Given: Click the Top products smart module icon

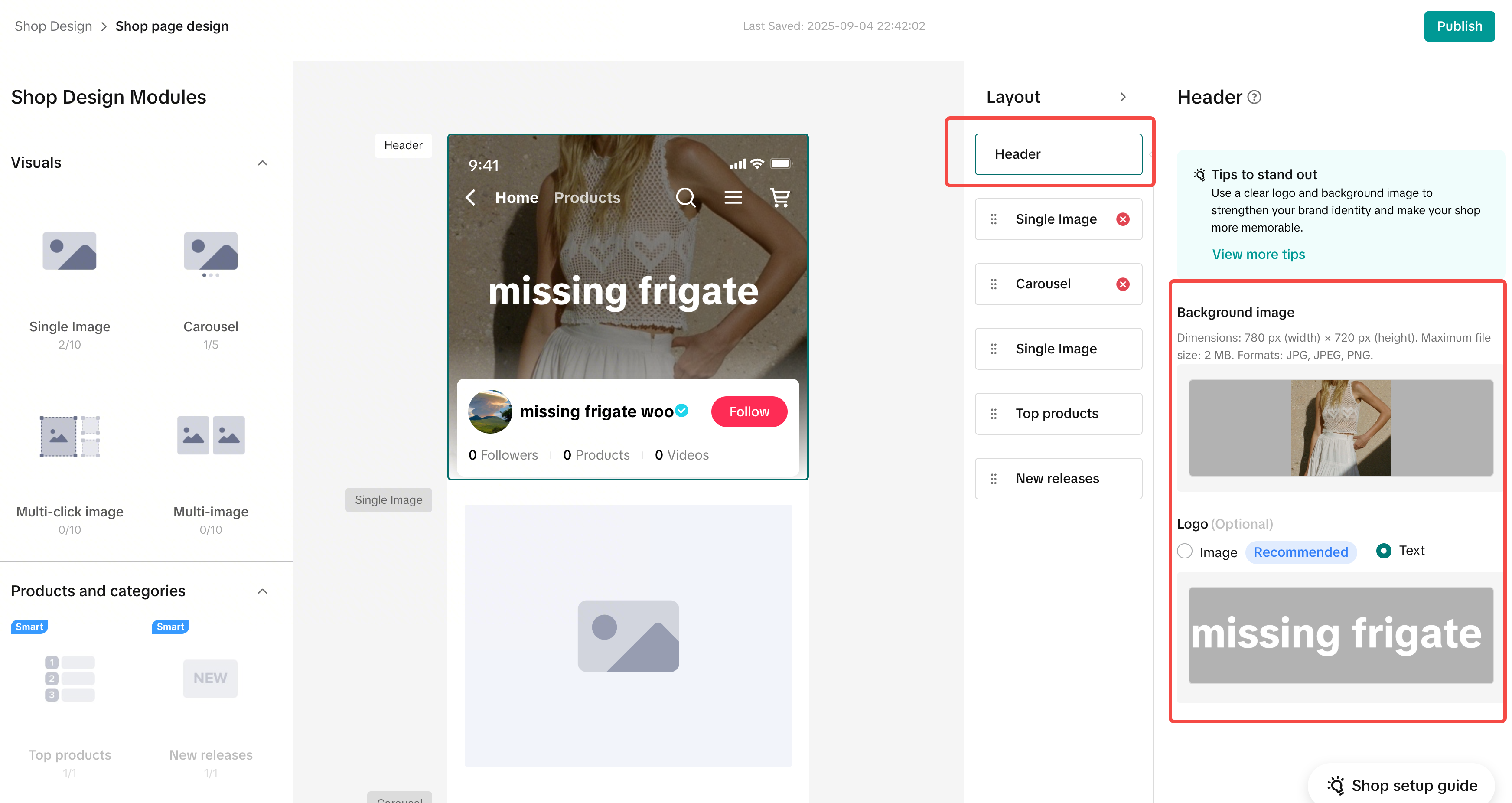Looking at the screenshot, I should point(70,679).
